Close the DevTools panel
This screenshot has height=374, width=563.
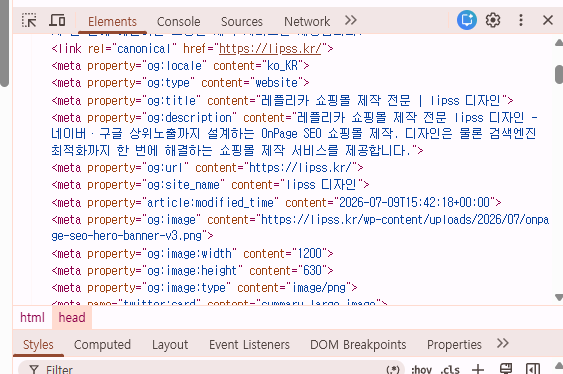548,20
